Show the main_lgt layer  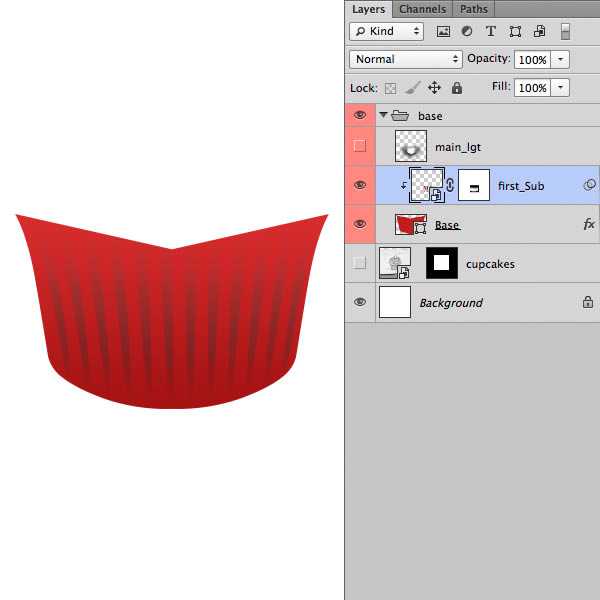(360, 146)
